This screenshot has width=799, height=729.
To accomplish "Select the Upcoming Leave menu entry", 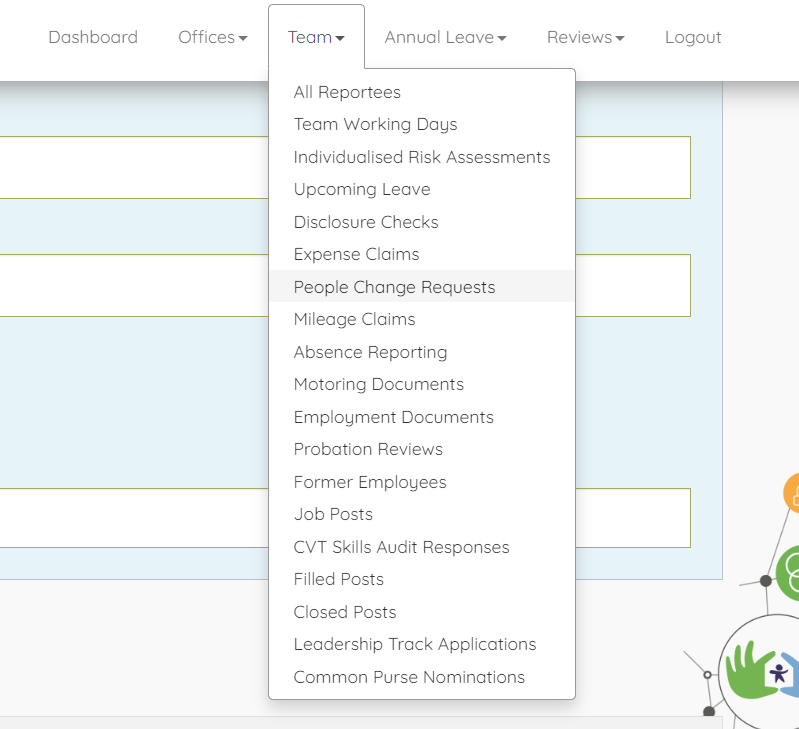I will (361, 189).
